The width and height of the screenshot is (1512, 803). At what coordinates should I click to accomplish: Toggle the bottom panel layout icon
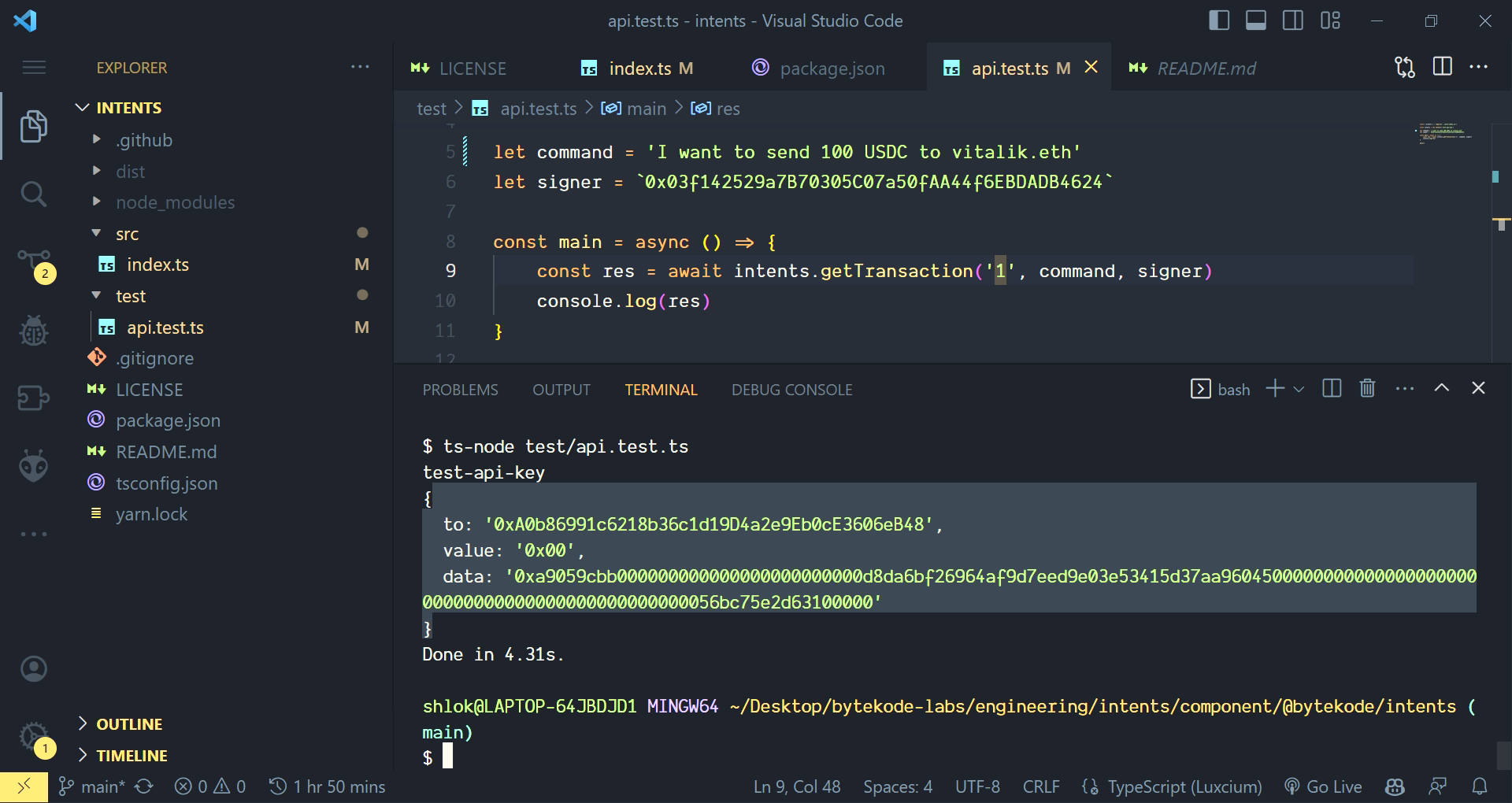pyautogui.click(x=1256, y=20)
